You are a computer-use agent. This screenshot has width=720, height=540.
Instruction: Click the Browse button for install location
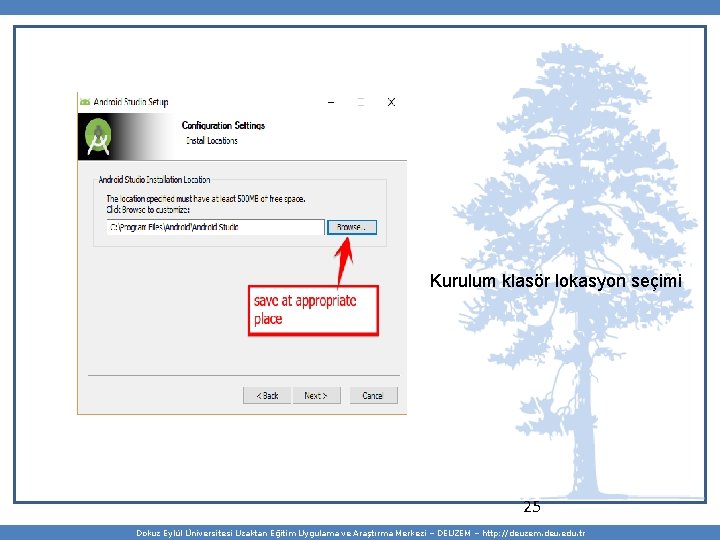coord(352,227)
